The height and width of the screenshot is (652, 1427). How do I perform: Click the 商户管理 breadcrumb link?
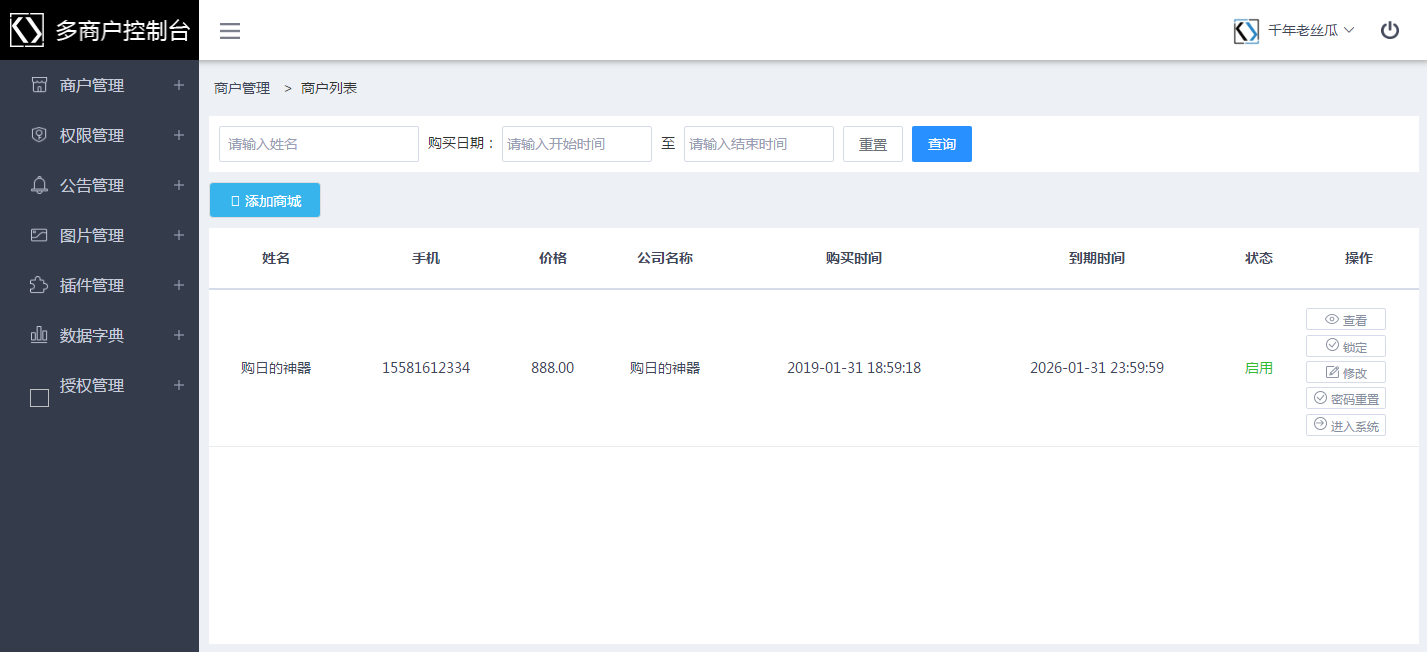242,88
